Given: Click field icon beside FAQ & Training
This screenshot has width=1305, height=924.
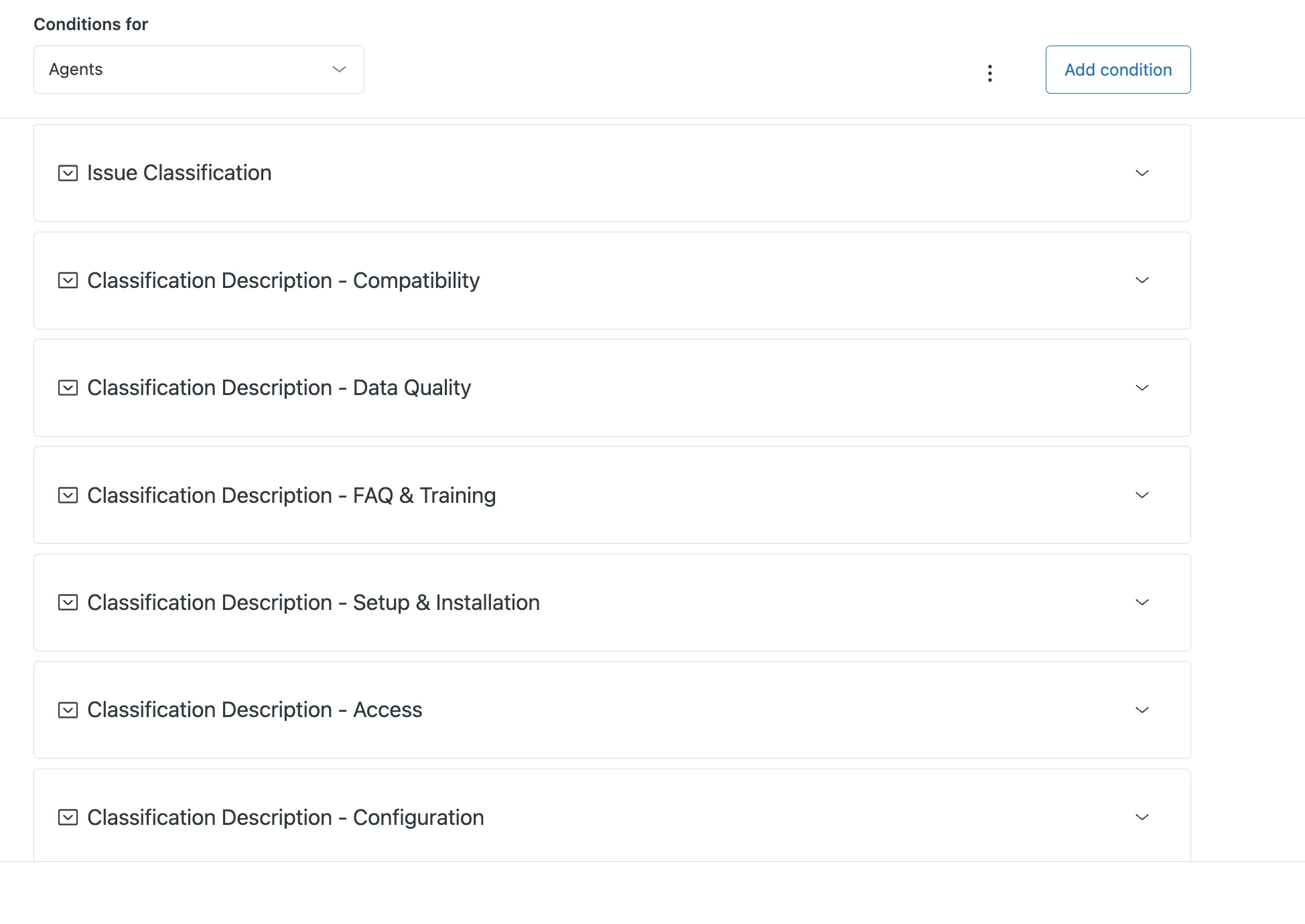Looking at the screenshot, I should [68, 495].
